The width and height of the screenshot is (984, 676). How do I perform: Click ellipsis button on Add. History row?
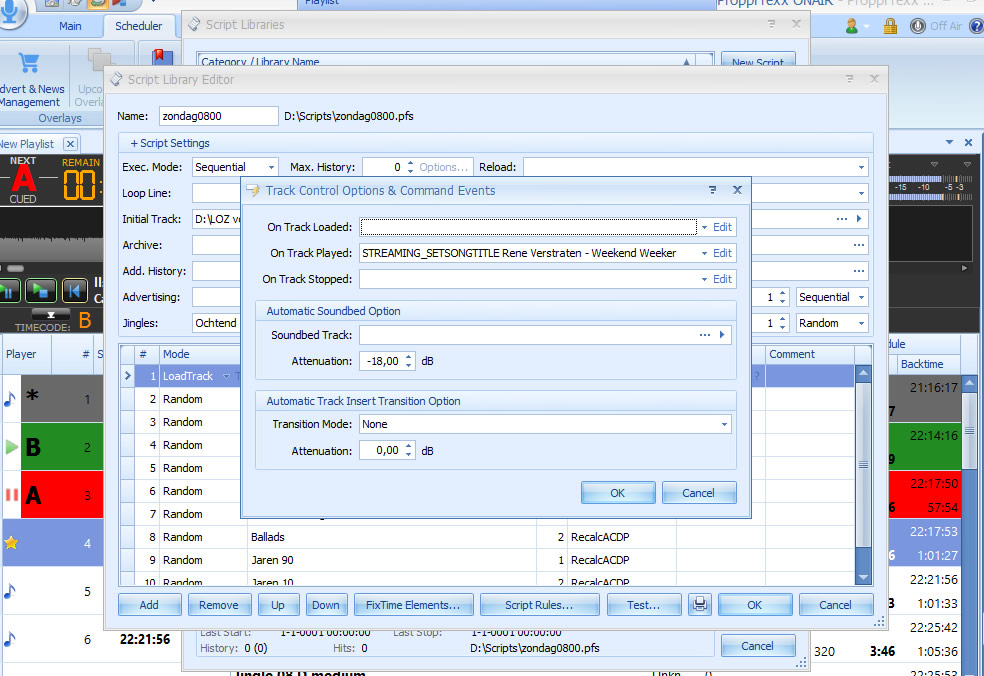point(858,271)
